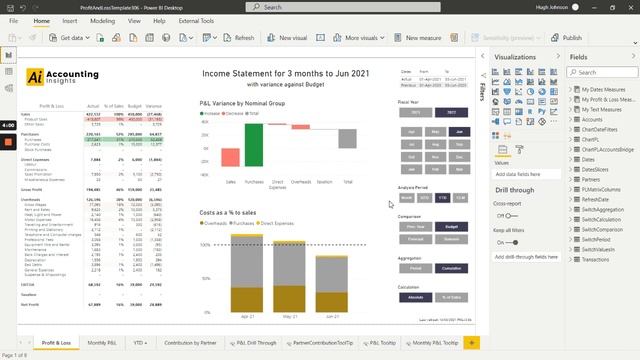
Task: Click the Power BI datasets icon
Action: coord(116,38)
